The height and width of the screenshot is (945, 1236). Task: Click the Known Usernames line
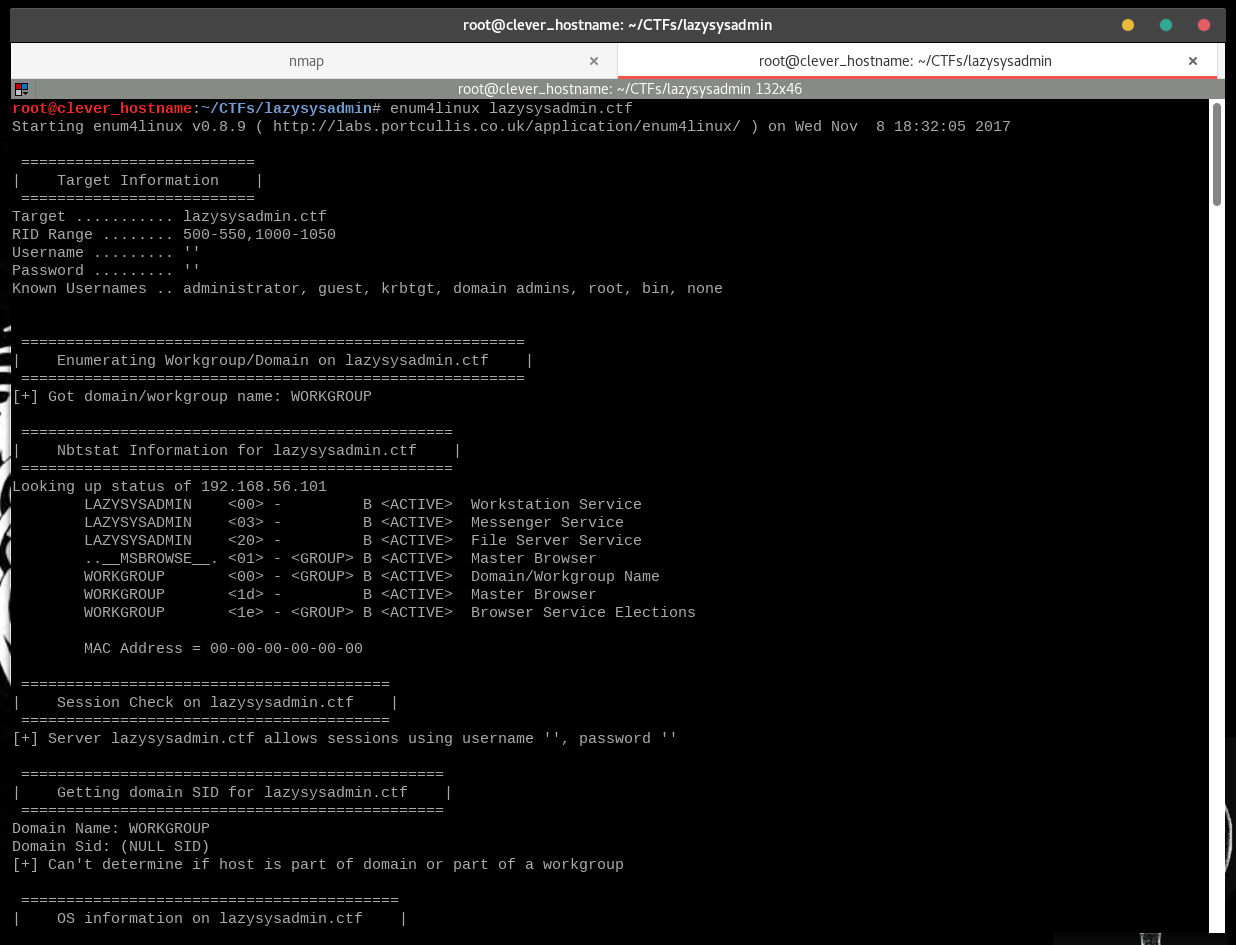point(367,289)
